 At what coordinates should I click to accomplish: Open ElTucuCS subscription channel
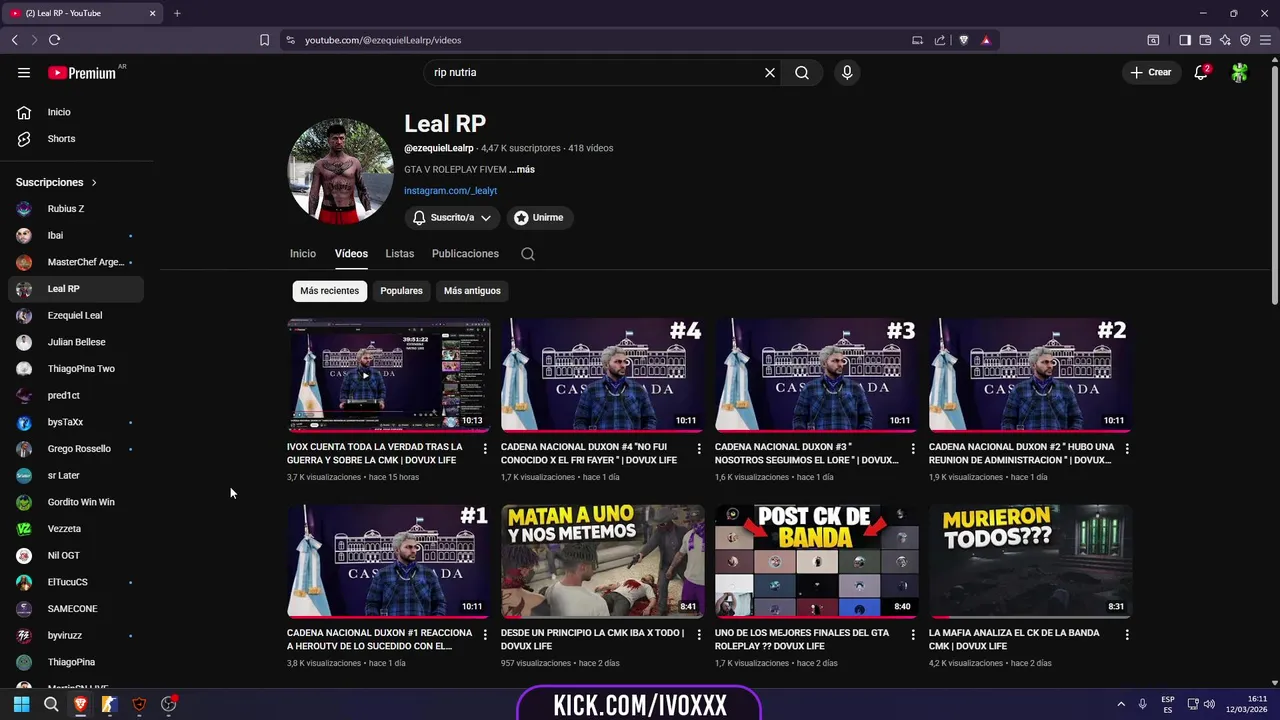coord(75,582)
